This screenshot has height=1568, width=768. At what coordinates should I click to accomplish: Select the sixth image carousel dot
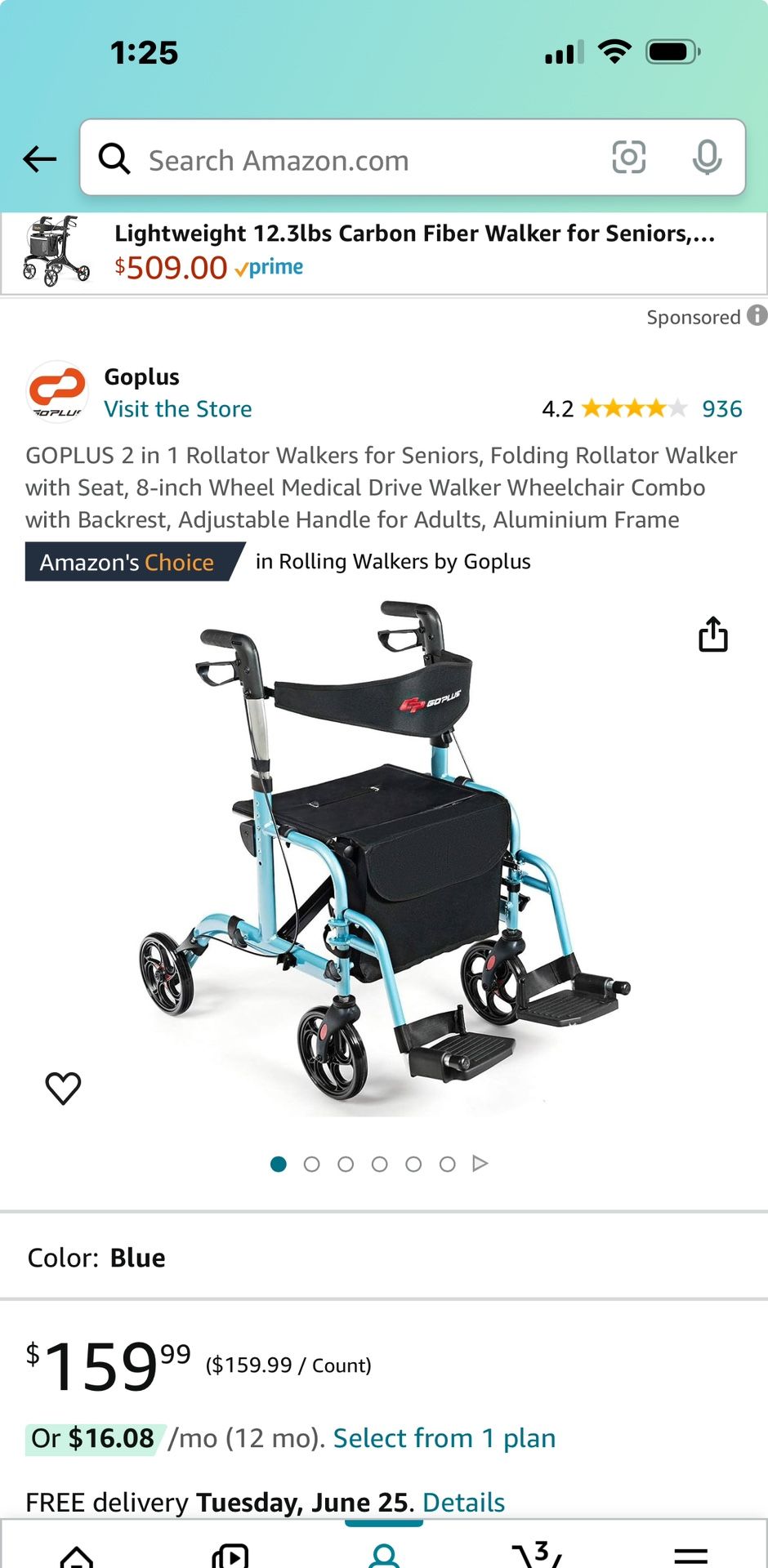tap(447, 1164)
